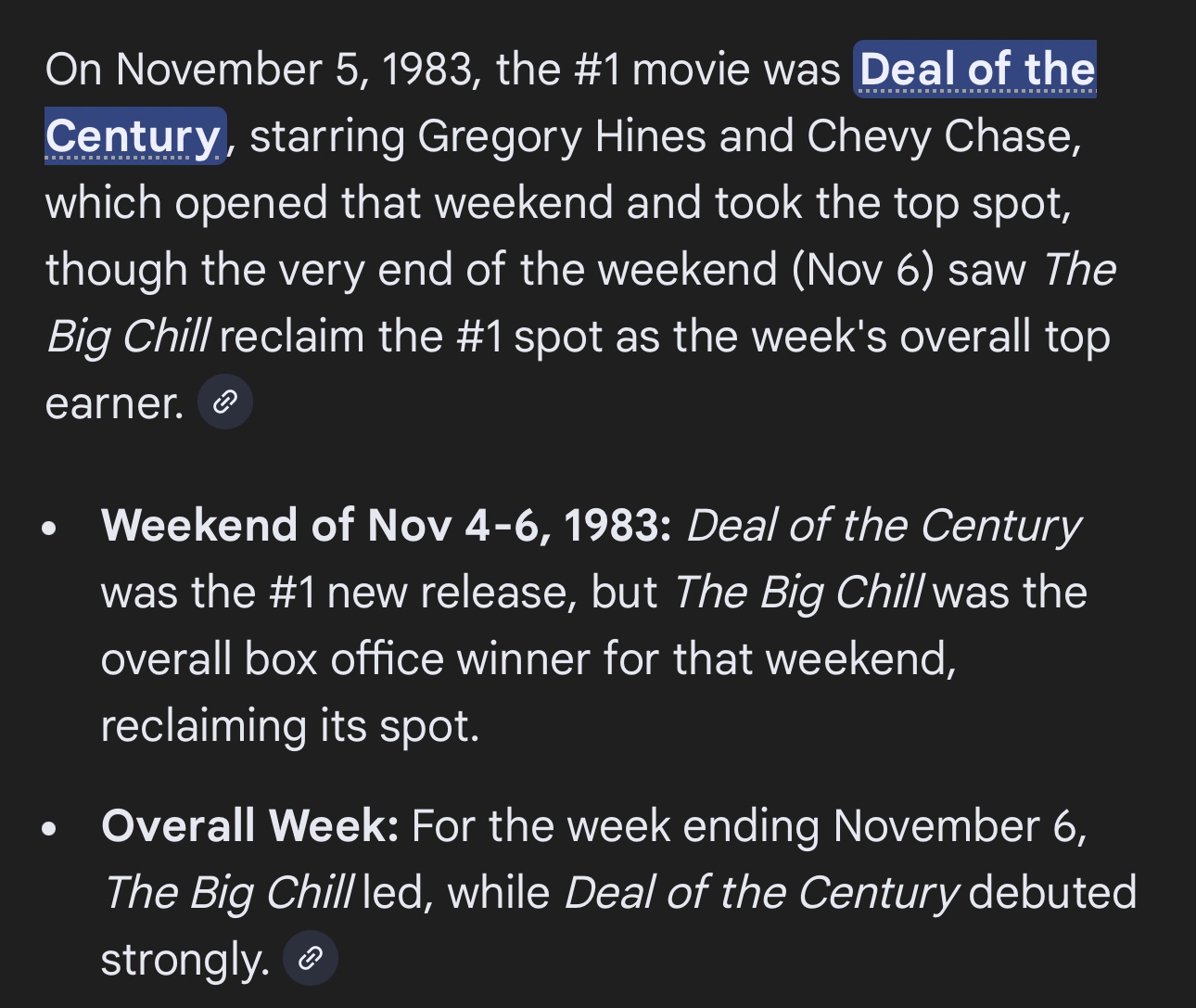Click the source link icon after "earner."
Viewport: 1196px width, 1008px height.
point(225,402)
